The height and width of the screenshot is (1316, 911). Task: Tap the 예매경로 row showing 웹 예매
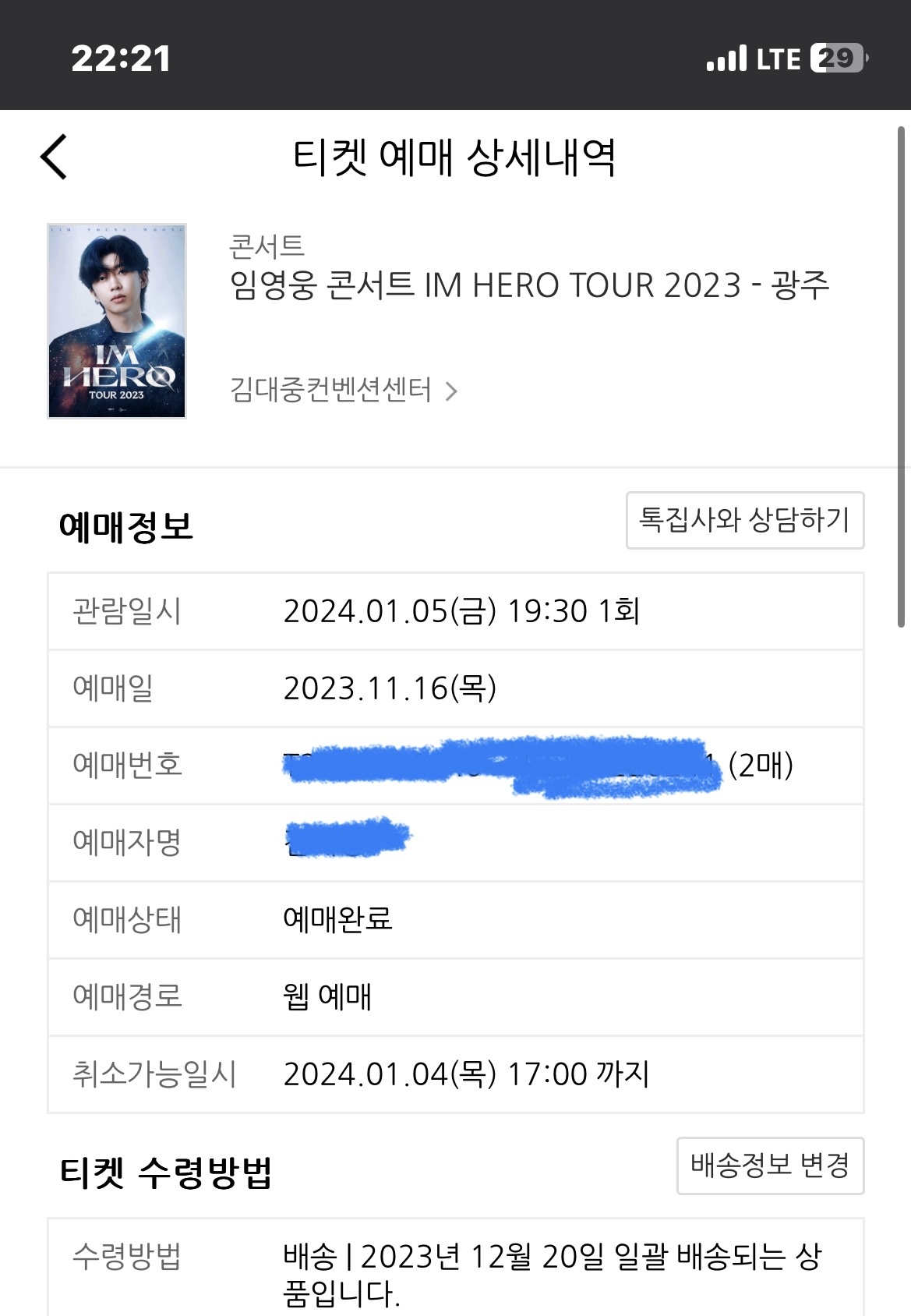click(x=455, y=997)
